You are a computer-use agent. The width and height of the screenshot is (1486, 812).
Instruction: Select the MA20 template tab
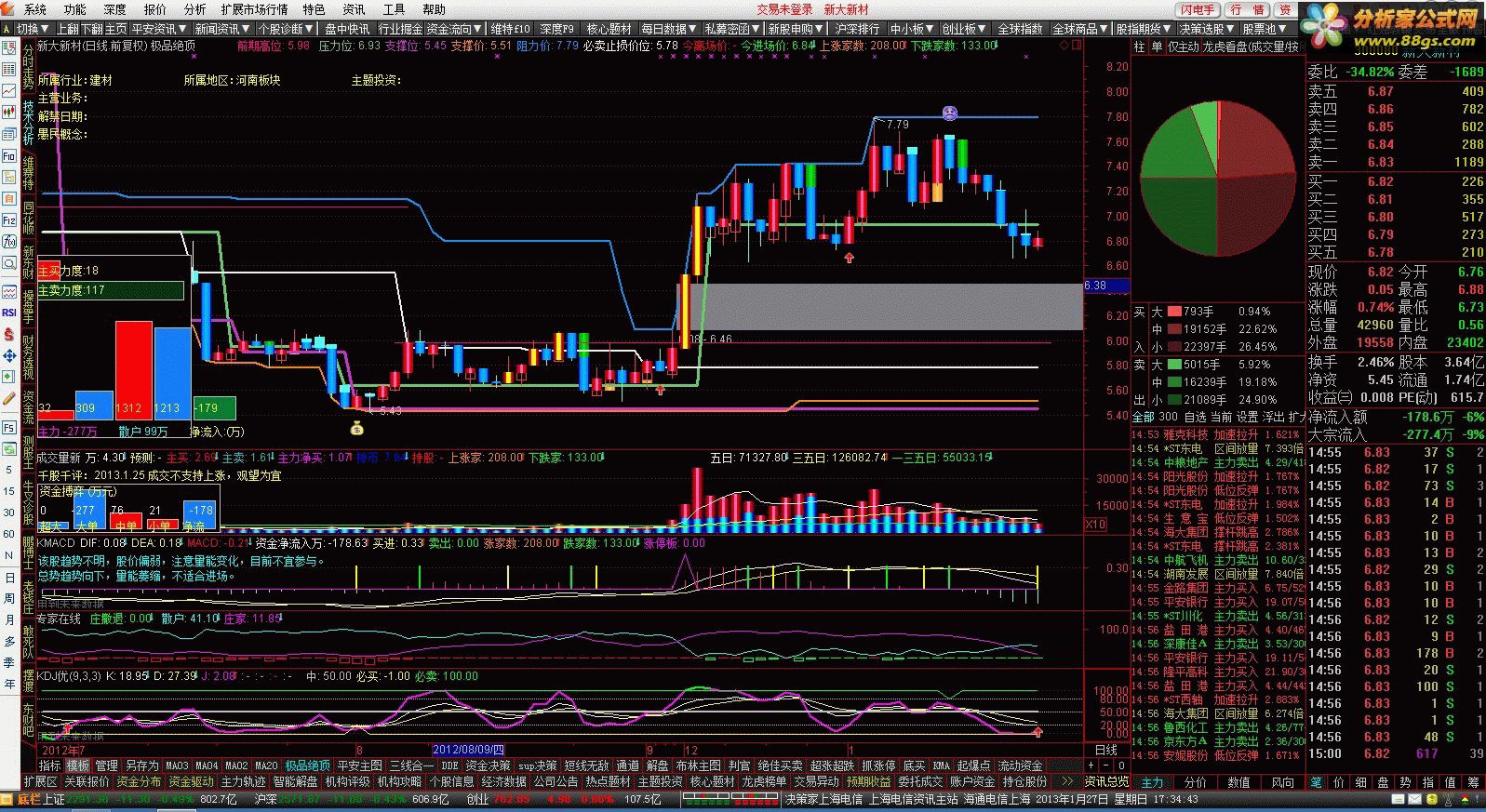[x=267, y=765]
